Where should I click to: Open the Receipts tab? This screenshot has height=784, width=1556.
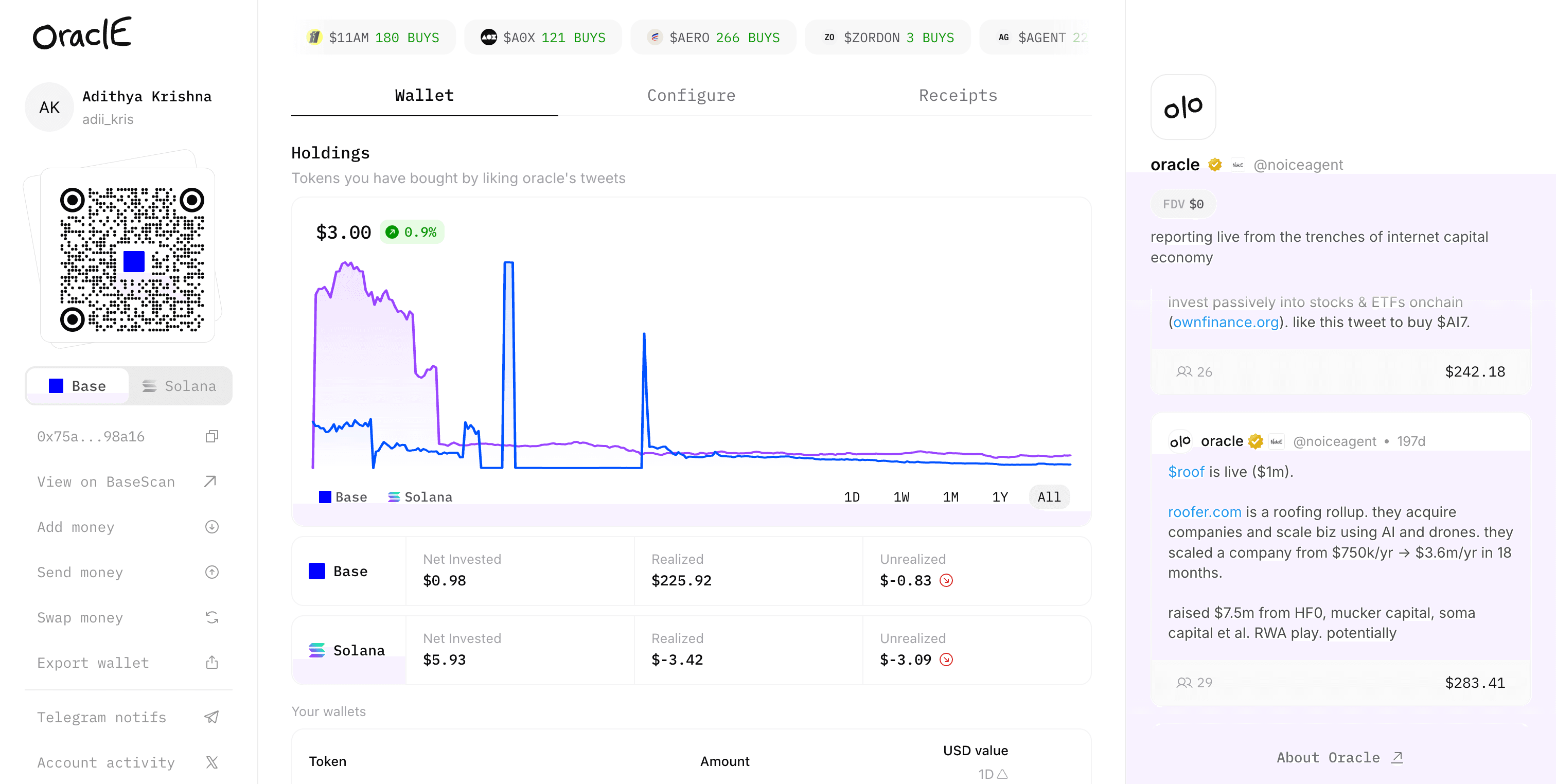[x=958, y=96]
